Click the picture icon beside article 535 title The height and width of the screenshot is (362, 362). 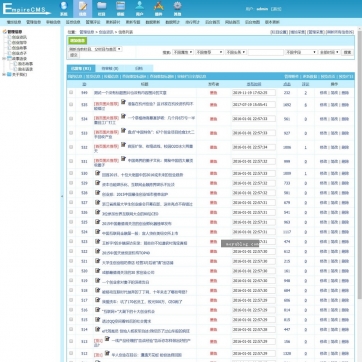click(124, 102)
